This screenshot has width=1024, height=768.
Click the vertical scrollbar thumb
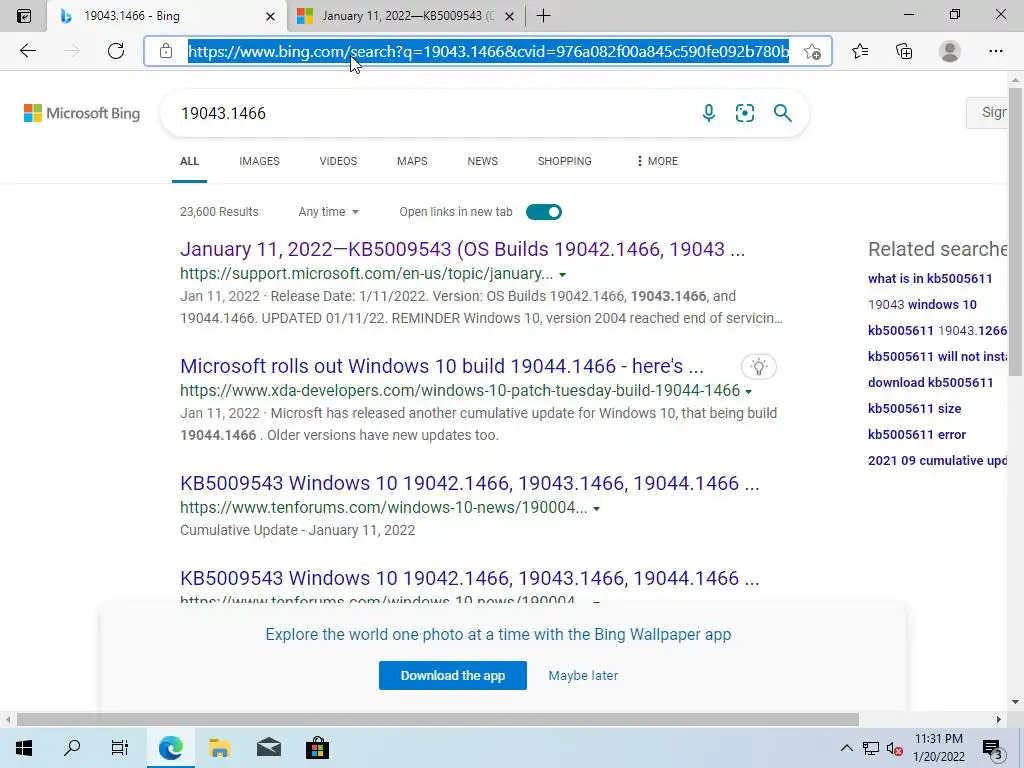(1015, 232)
